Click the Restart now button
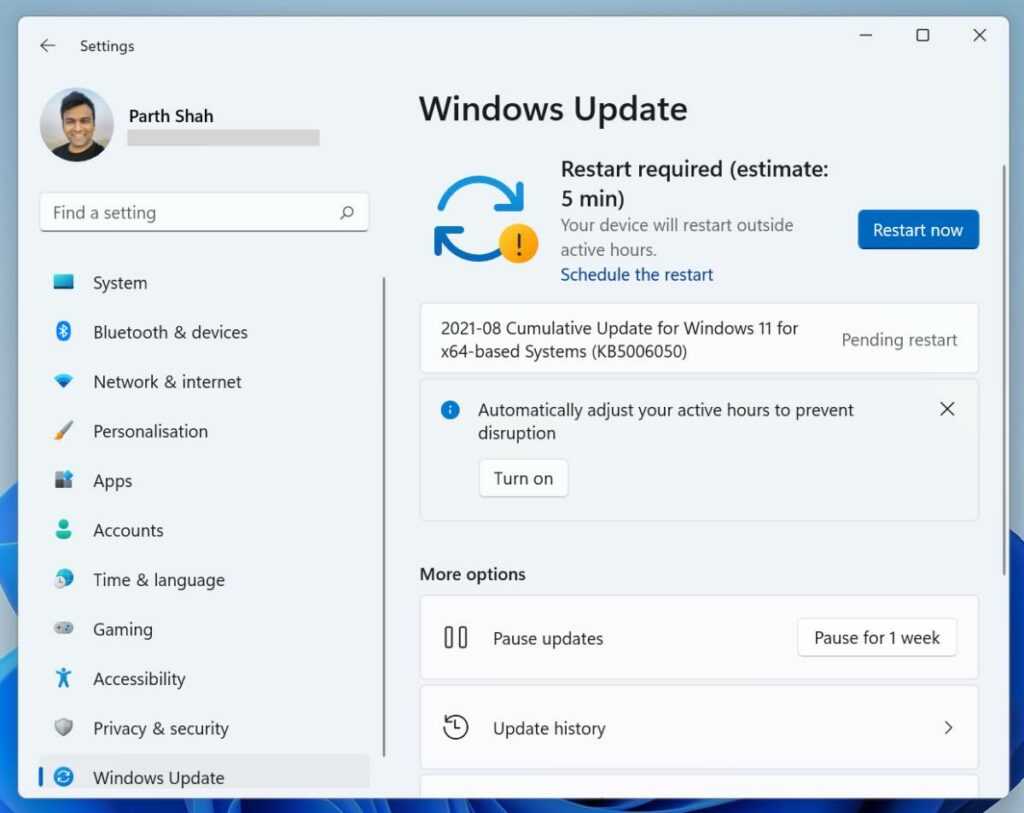The height and width of the screenshot is (813, 1024). click(917, 230)
